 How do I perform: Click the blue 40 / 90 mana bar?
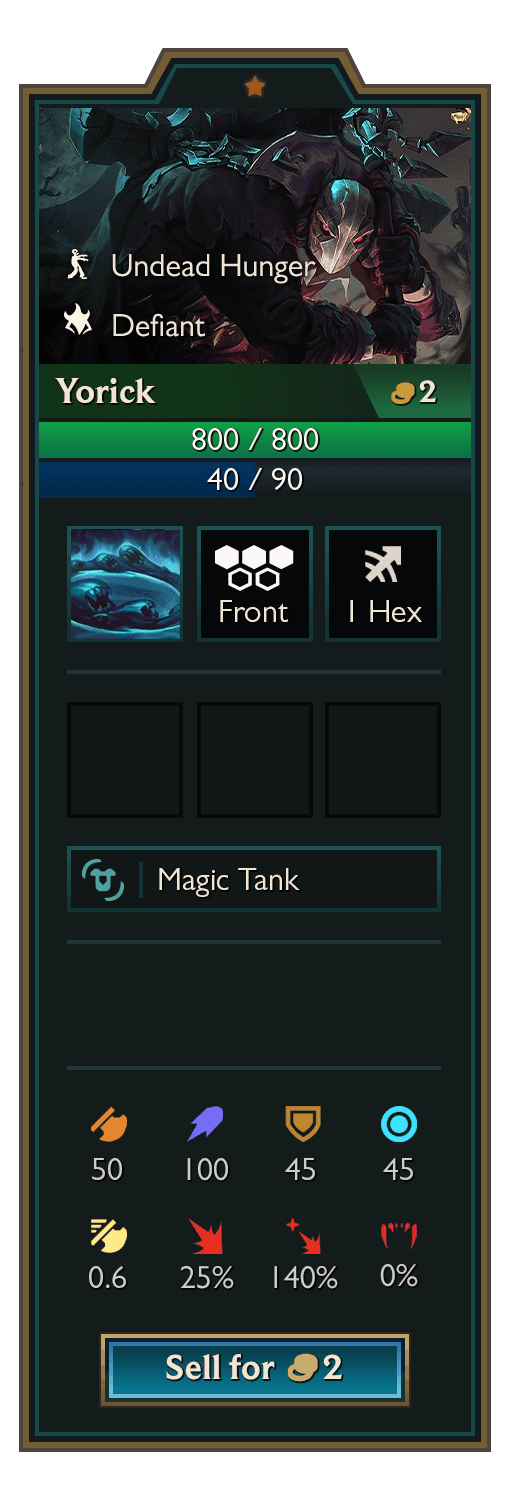click(x=255, y=479)
